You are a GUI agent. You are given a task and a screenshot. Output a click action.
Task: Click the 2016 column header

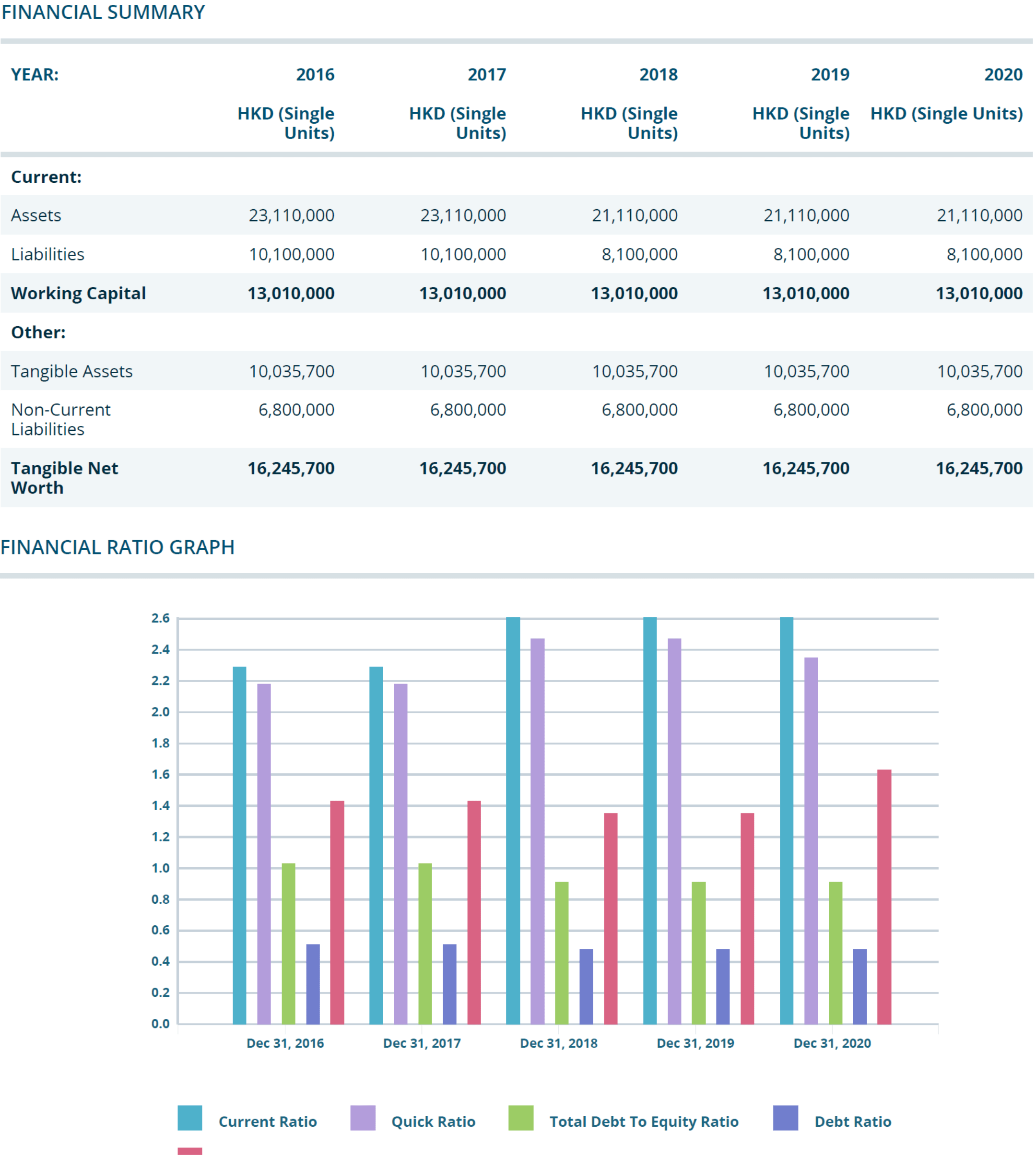[315, 74]
